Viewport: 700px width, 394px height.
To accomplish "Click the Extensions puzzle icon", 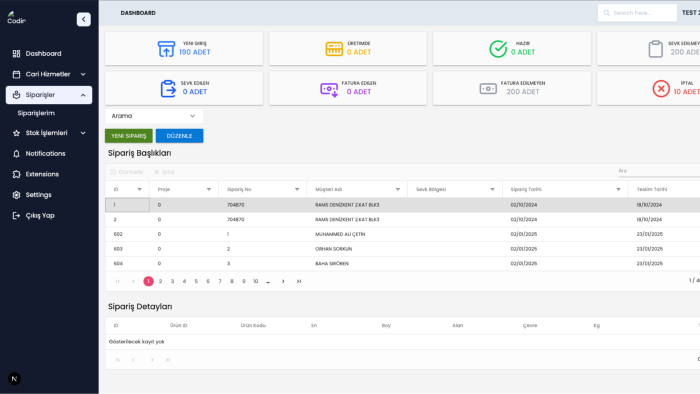I will click(x=17, y=174).
